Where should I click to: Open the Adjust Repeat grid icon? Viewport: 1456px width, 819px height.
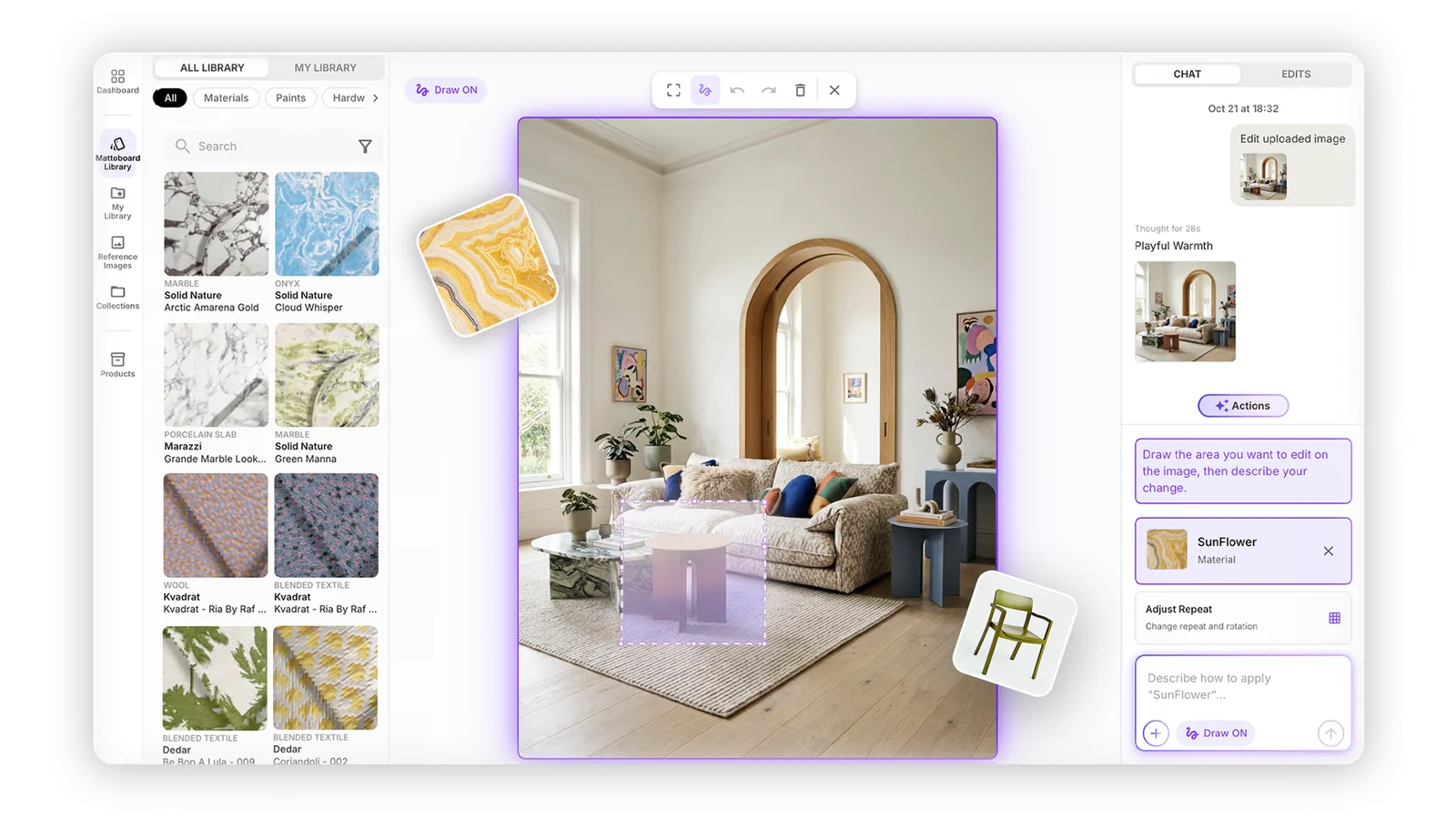[x=1334, y=618]
